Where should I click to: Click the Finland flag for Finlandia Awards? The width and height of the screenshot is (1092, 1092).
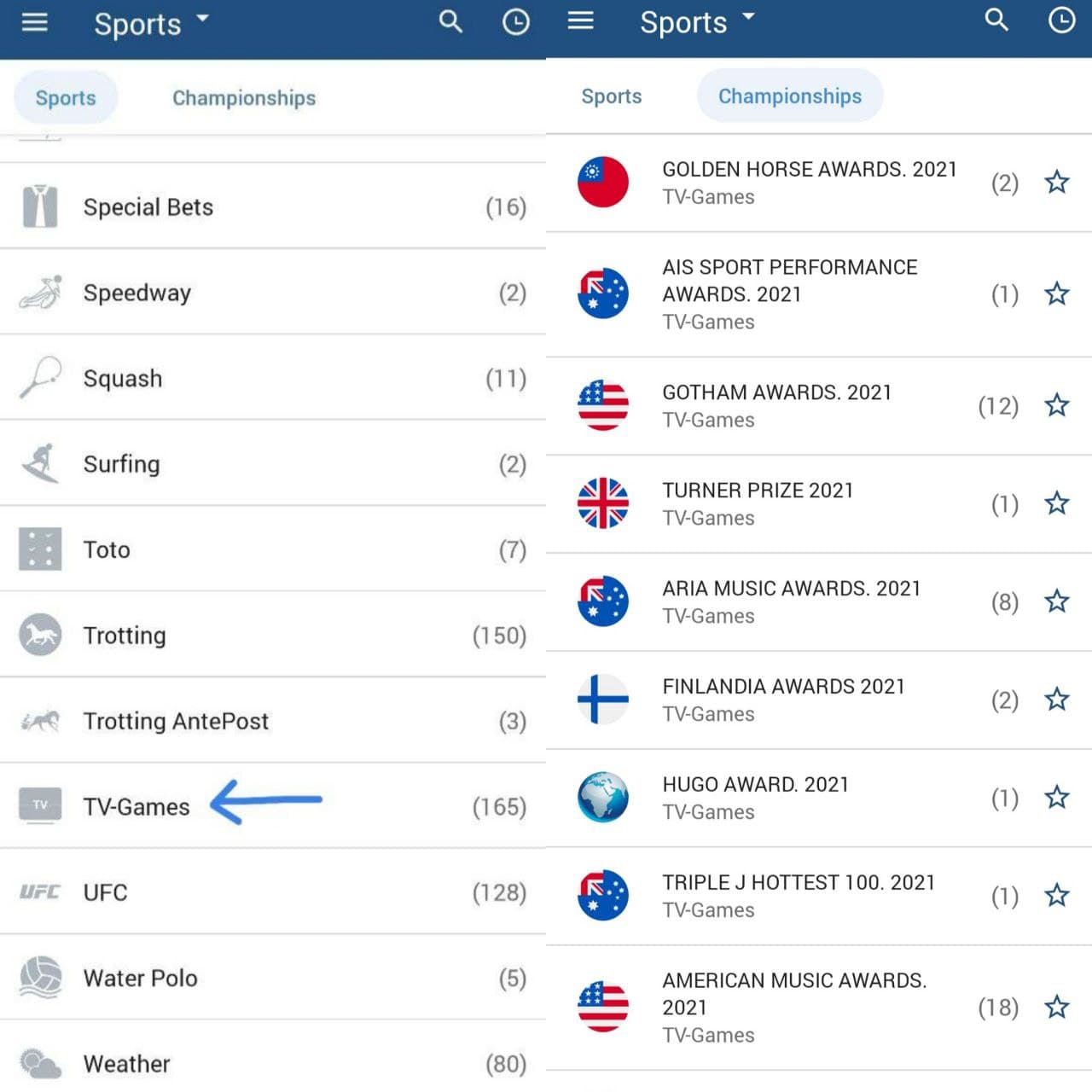click(x=603, y=700)
